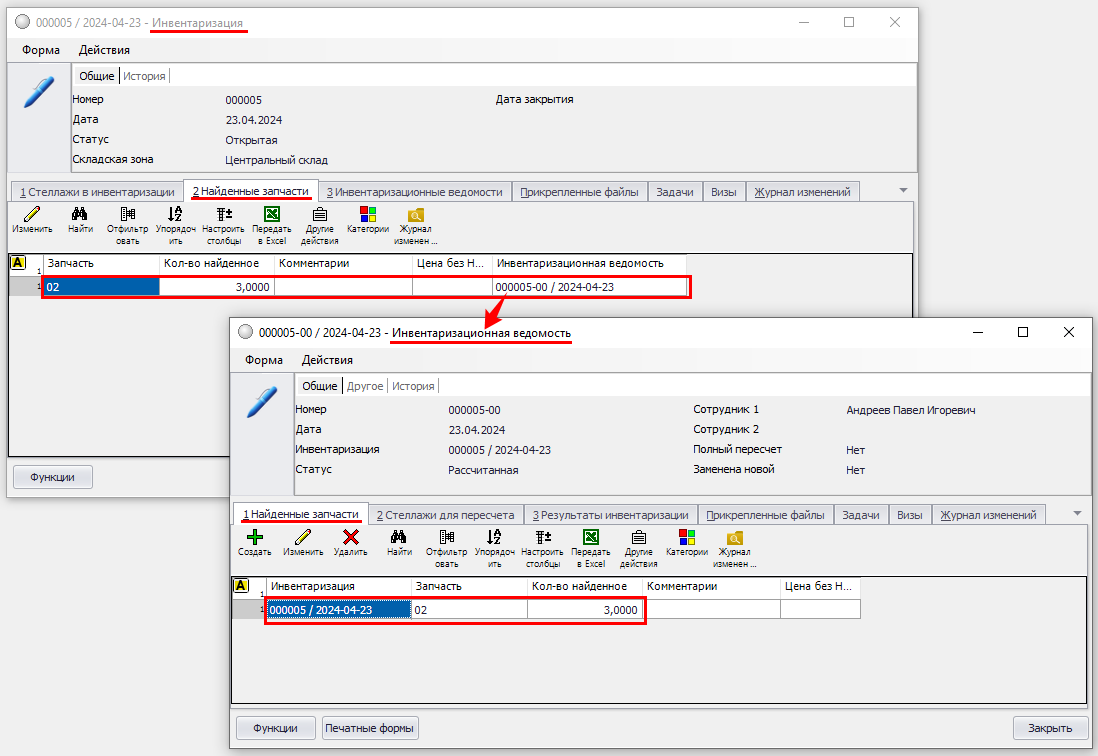
Task: Click Настроить столбцы in Инвентаризационная ведомость toolbar
Action: click(x=543, y=543)
